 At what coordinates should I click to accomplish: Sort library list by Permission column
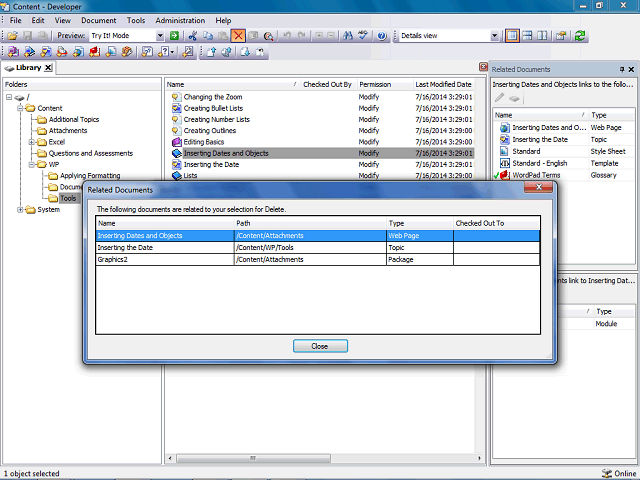click(385, 84)
